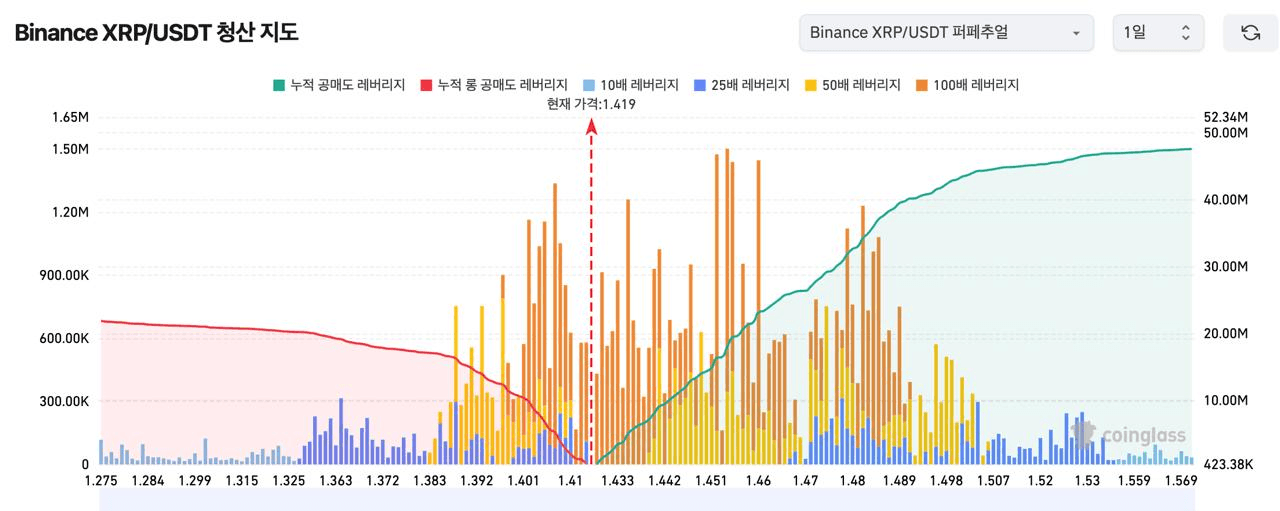
Task: Open the Binance XRP/USDT 퍼페추얼 pair dropdown
Action: click(947, 32)
